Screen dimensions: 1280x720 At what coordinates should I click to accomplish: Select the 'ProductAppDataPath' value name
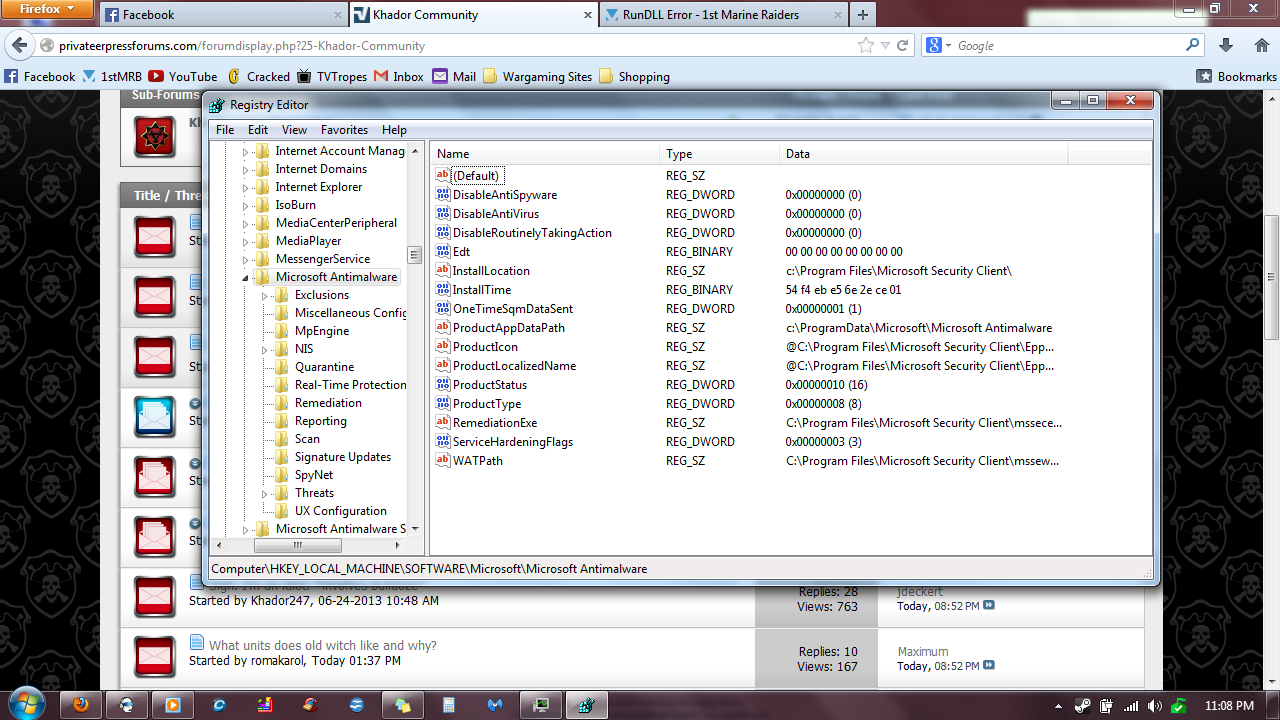[x=508, y=327]
